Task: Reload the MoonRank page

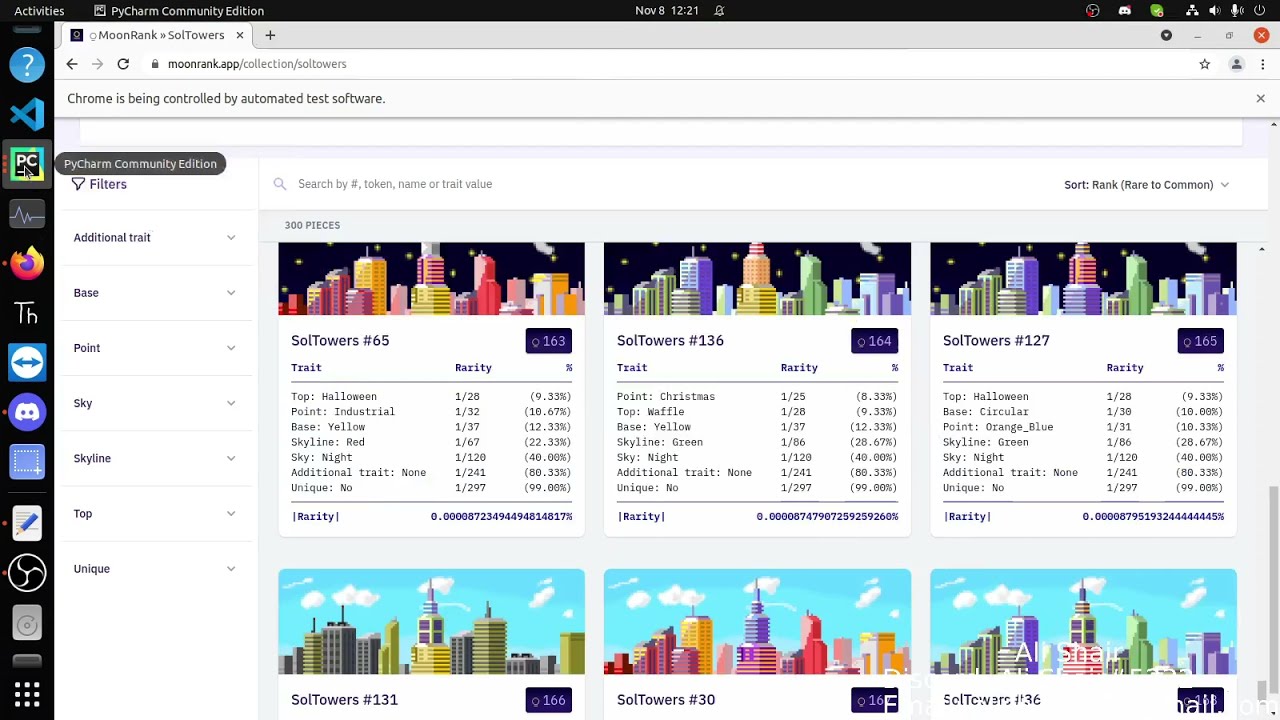Action: [x=123, y=64]
